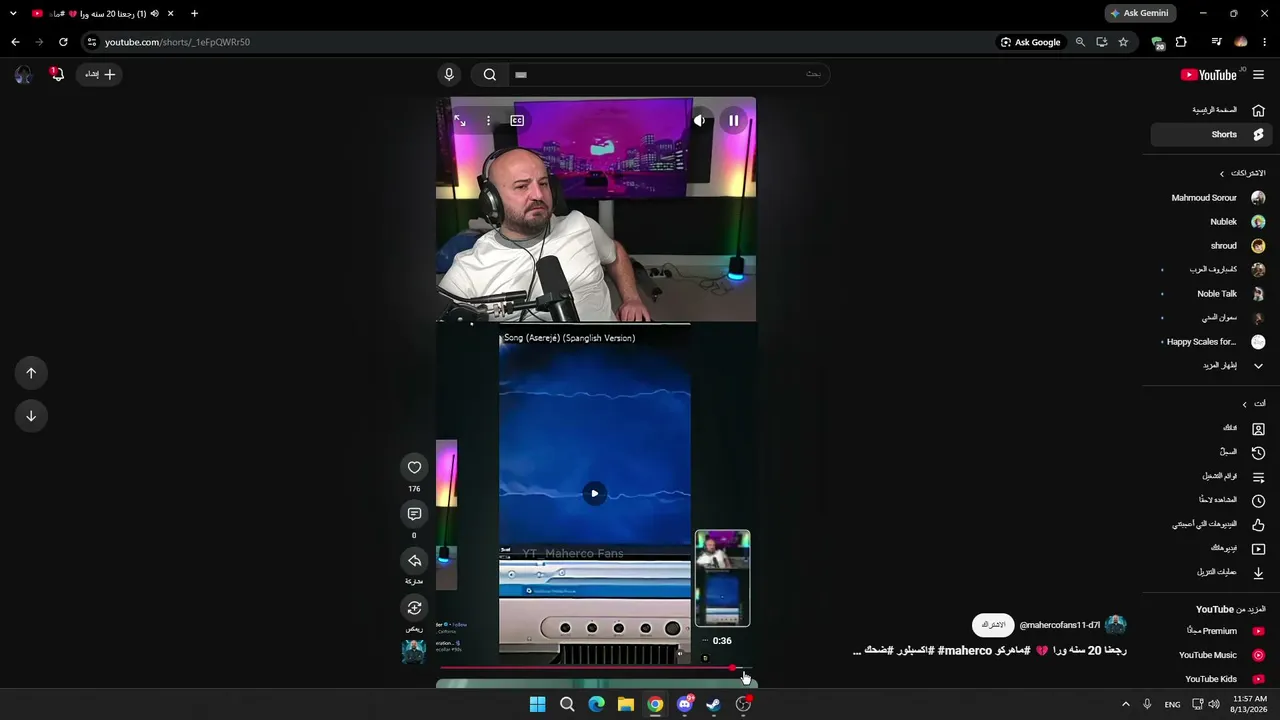This screenshot has height=720, width=1280.
Task: Expand the You section header
Action: coord(1253,404)
